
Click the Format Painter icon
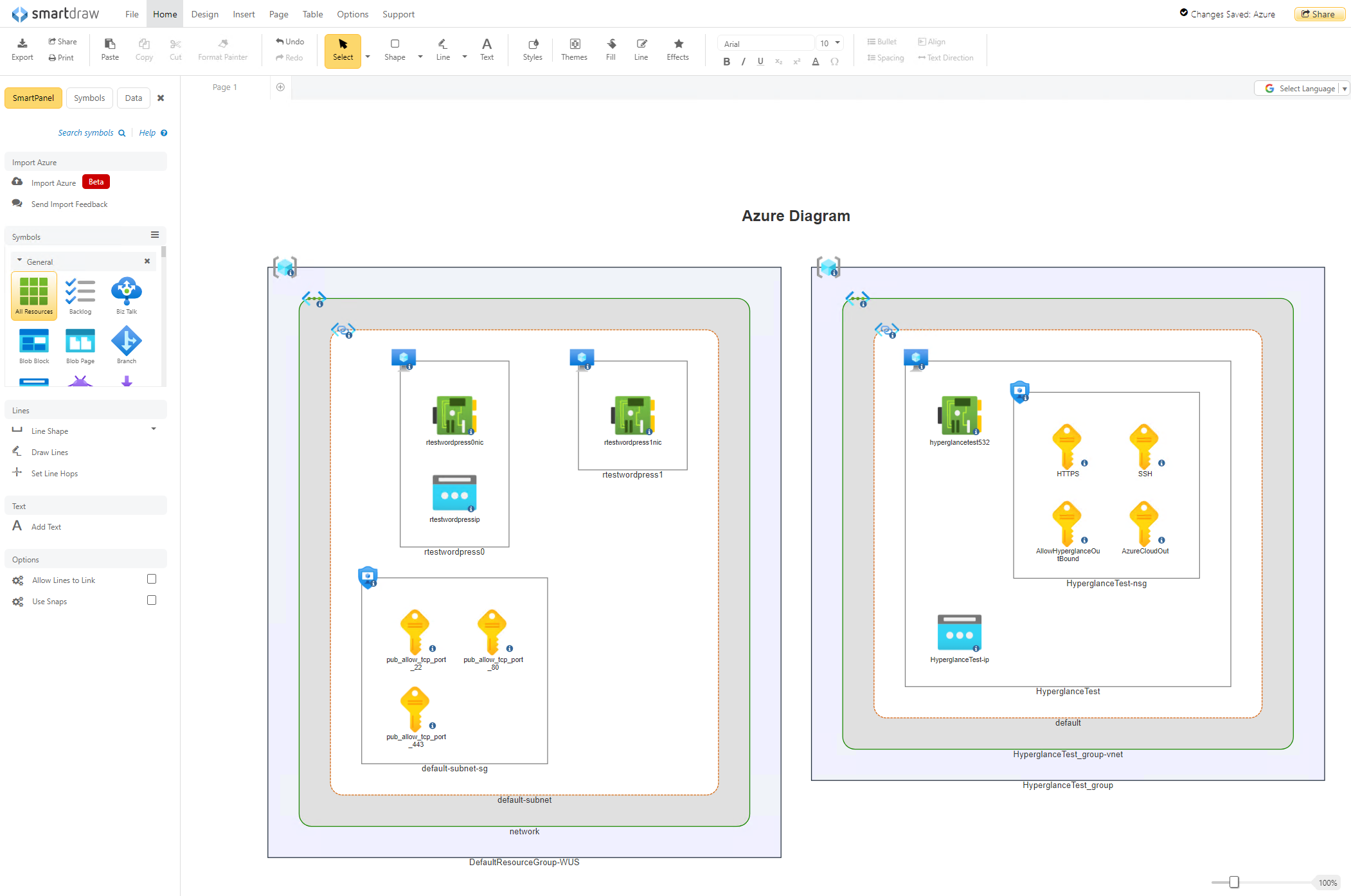click(222, 48)
